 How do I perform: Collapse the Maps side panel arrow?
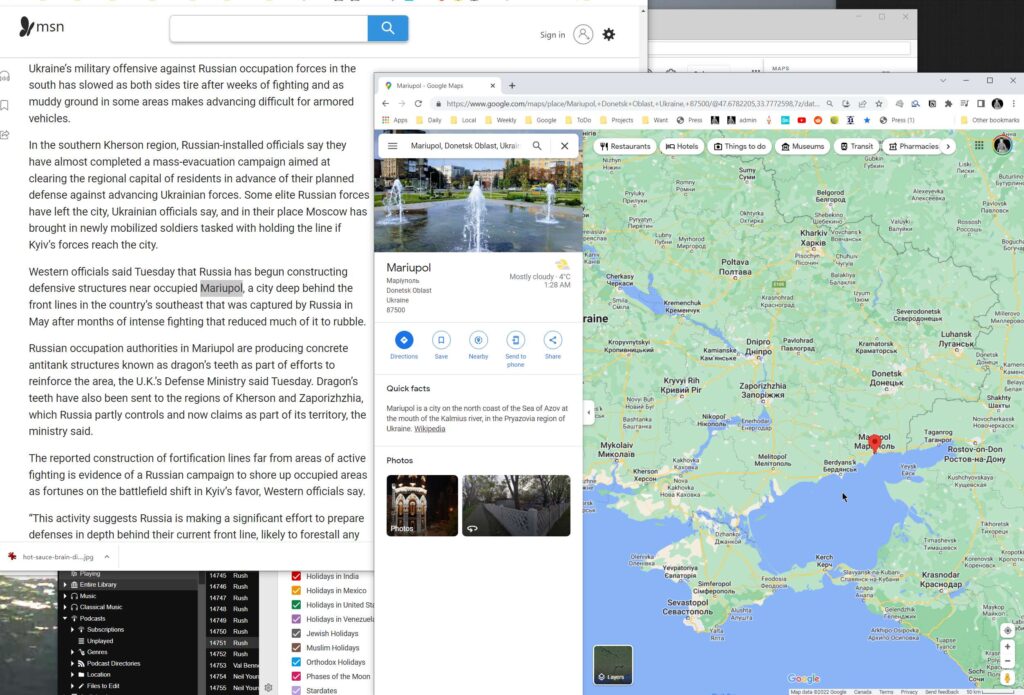588,410
